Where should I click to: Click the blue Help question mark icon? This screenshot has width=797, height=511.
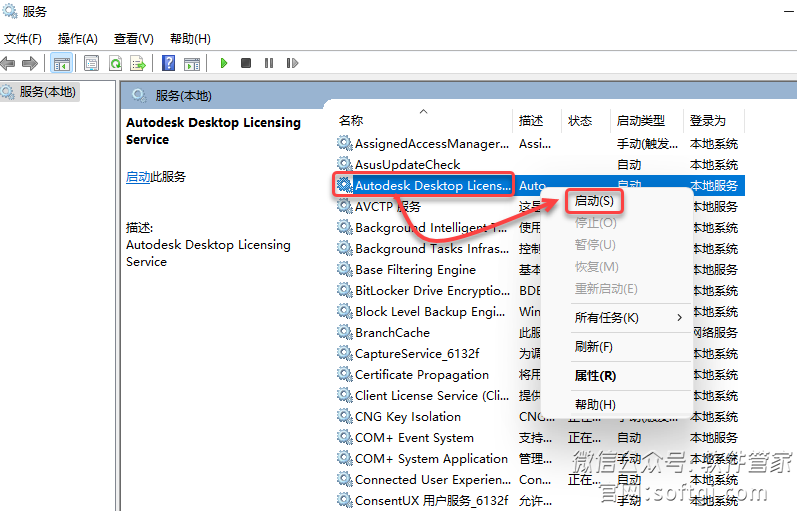point(168,63)
